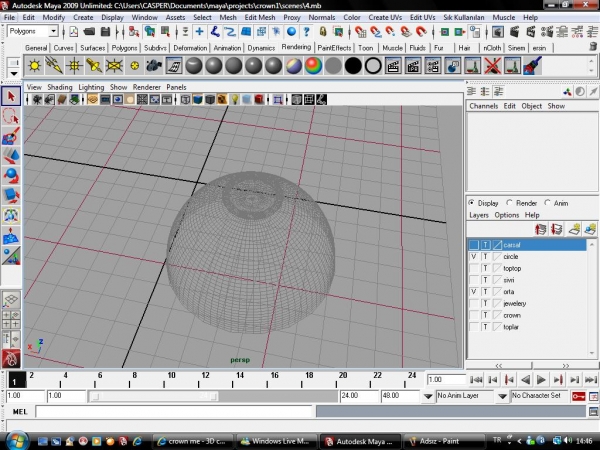
Task: Activate the Lasso selection tool
Action: [11, 116]
